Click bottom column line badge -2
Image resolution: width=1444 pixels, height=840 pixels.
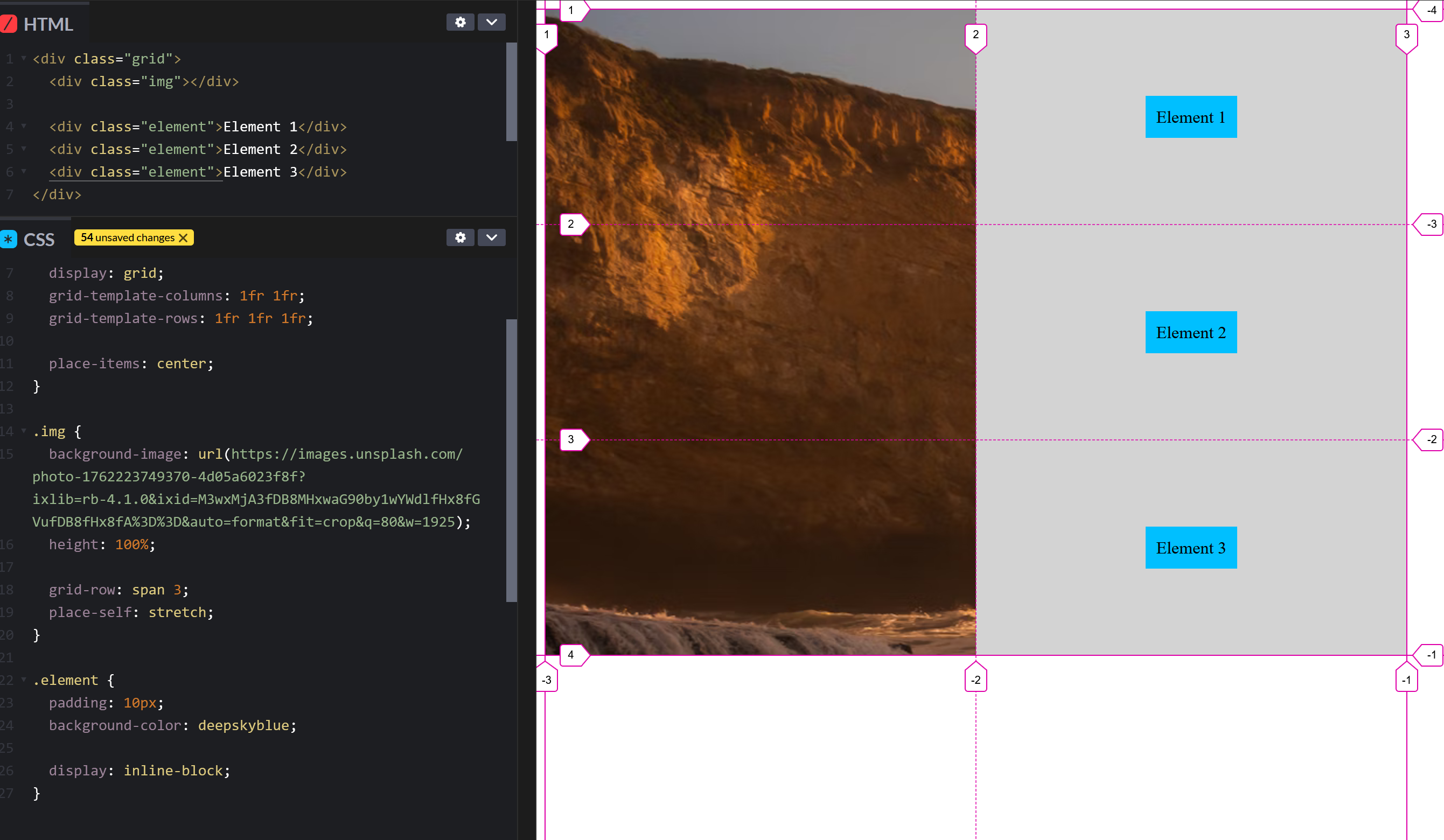[x=975, y=680]
